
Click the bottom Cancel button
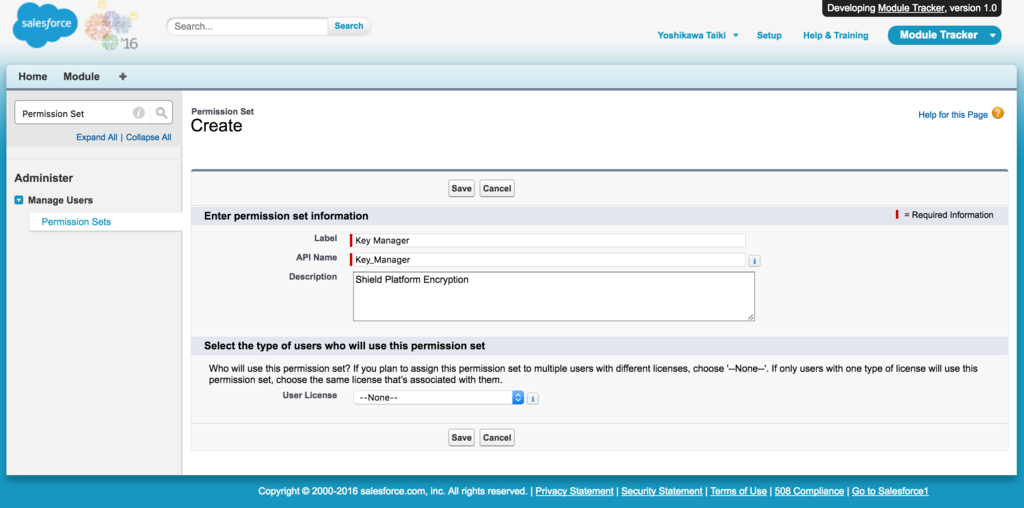(x=497, y=437)
